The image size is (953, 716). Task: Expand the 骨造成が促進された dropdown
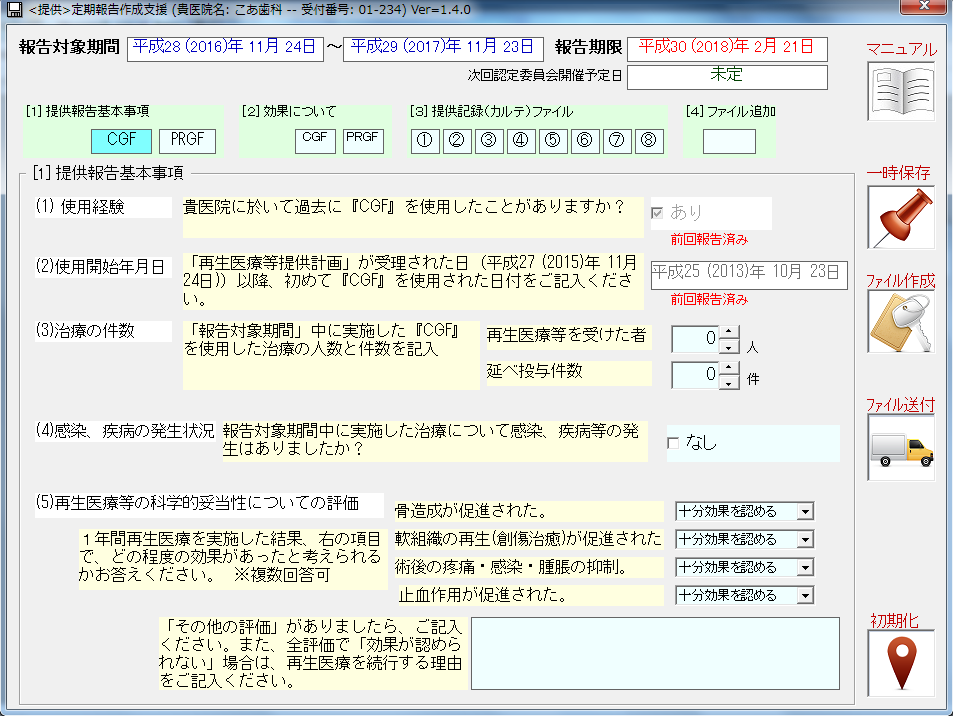(805, 512)
